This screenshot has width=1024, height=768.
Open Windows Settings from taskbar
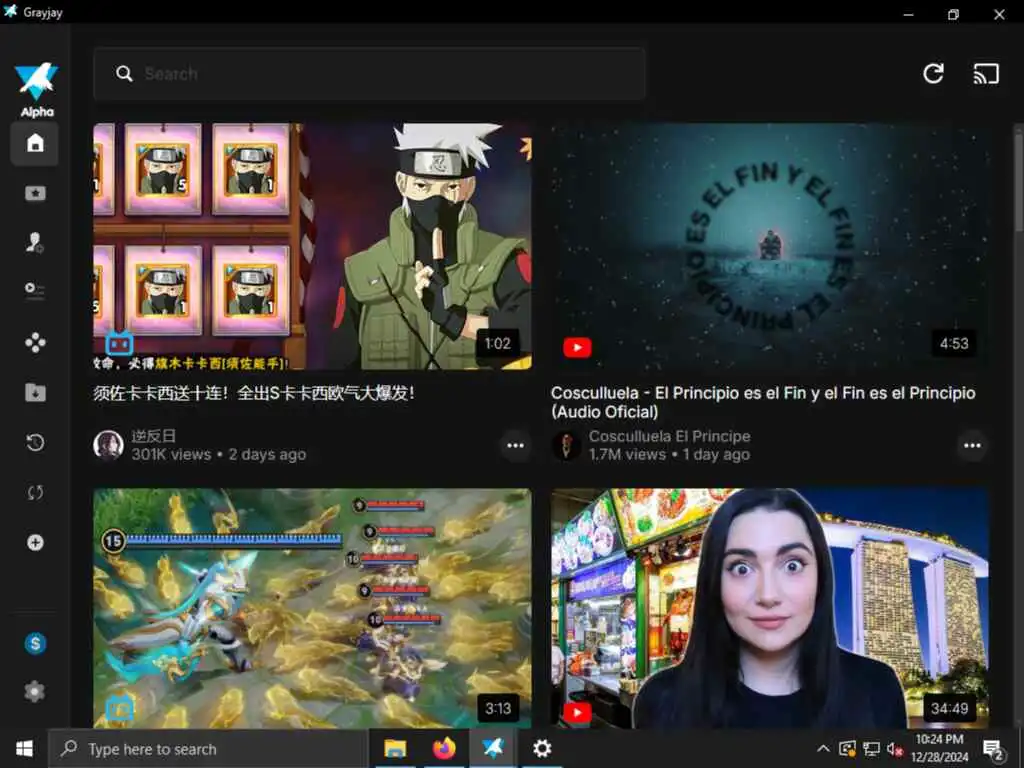(541, 748)
